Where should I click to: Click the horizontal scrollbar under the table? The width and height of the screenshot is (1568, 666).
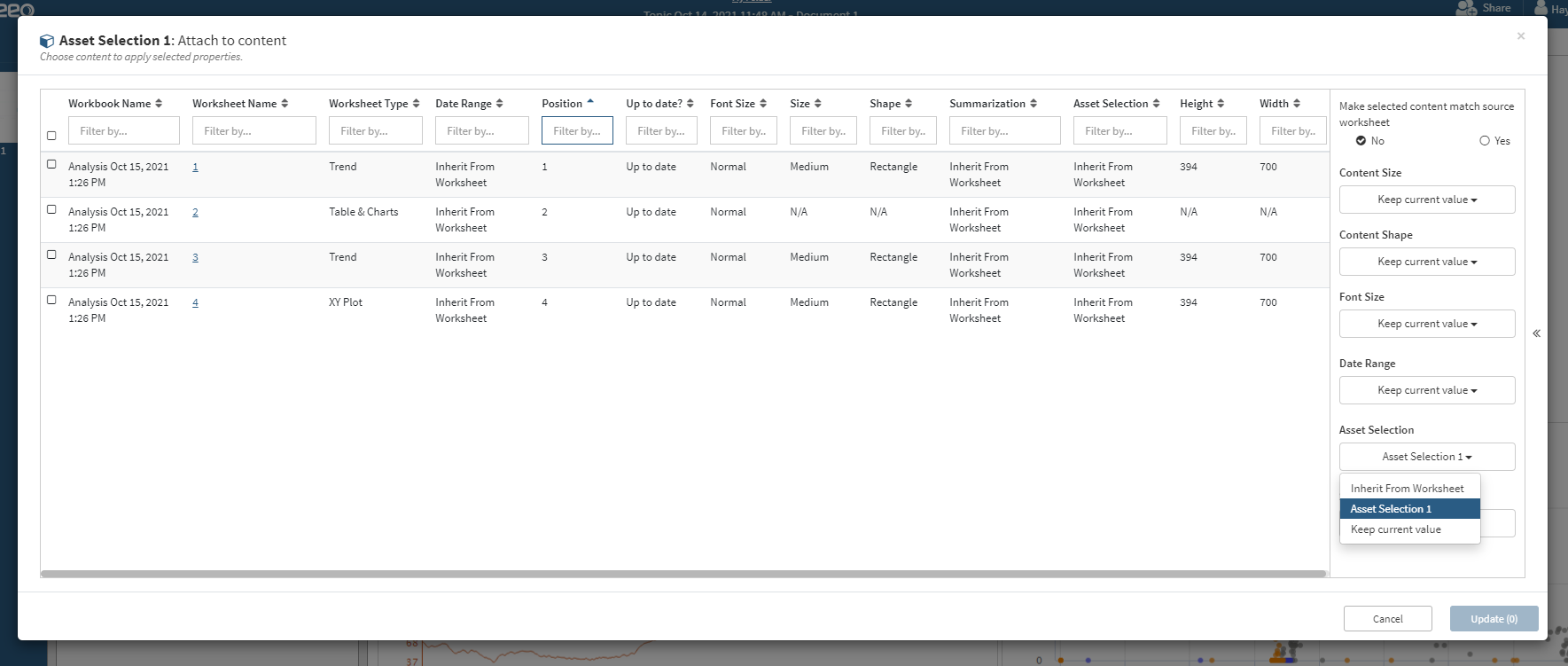pyautogui.click(x=683, y=574)
